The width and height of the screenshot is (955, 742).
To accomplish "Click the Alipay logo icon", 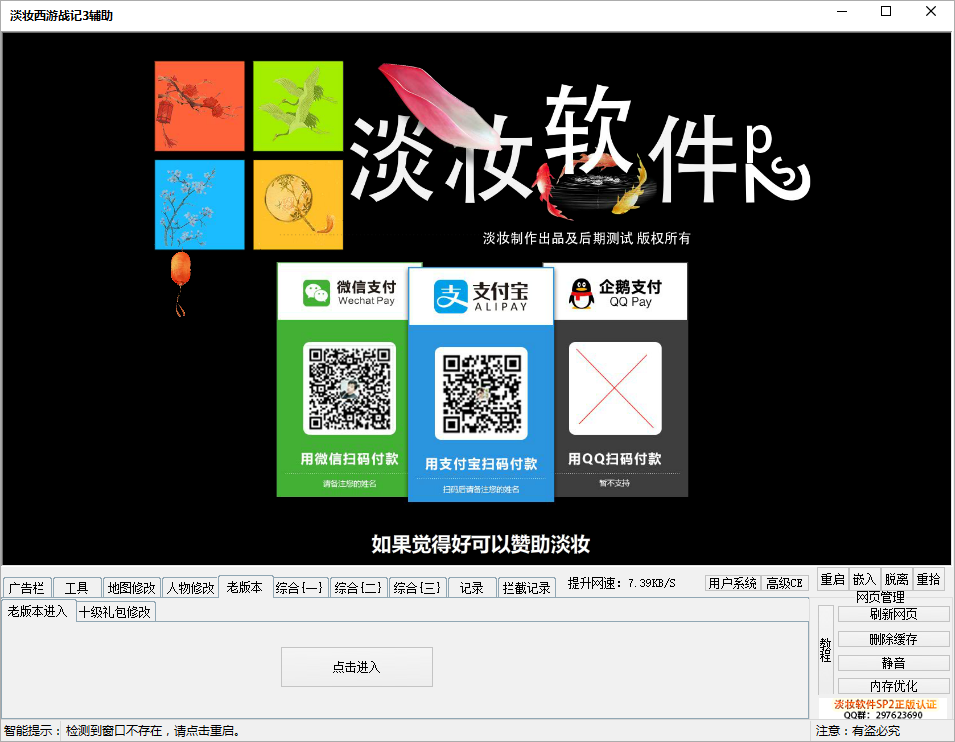I will point(451,297).
